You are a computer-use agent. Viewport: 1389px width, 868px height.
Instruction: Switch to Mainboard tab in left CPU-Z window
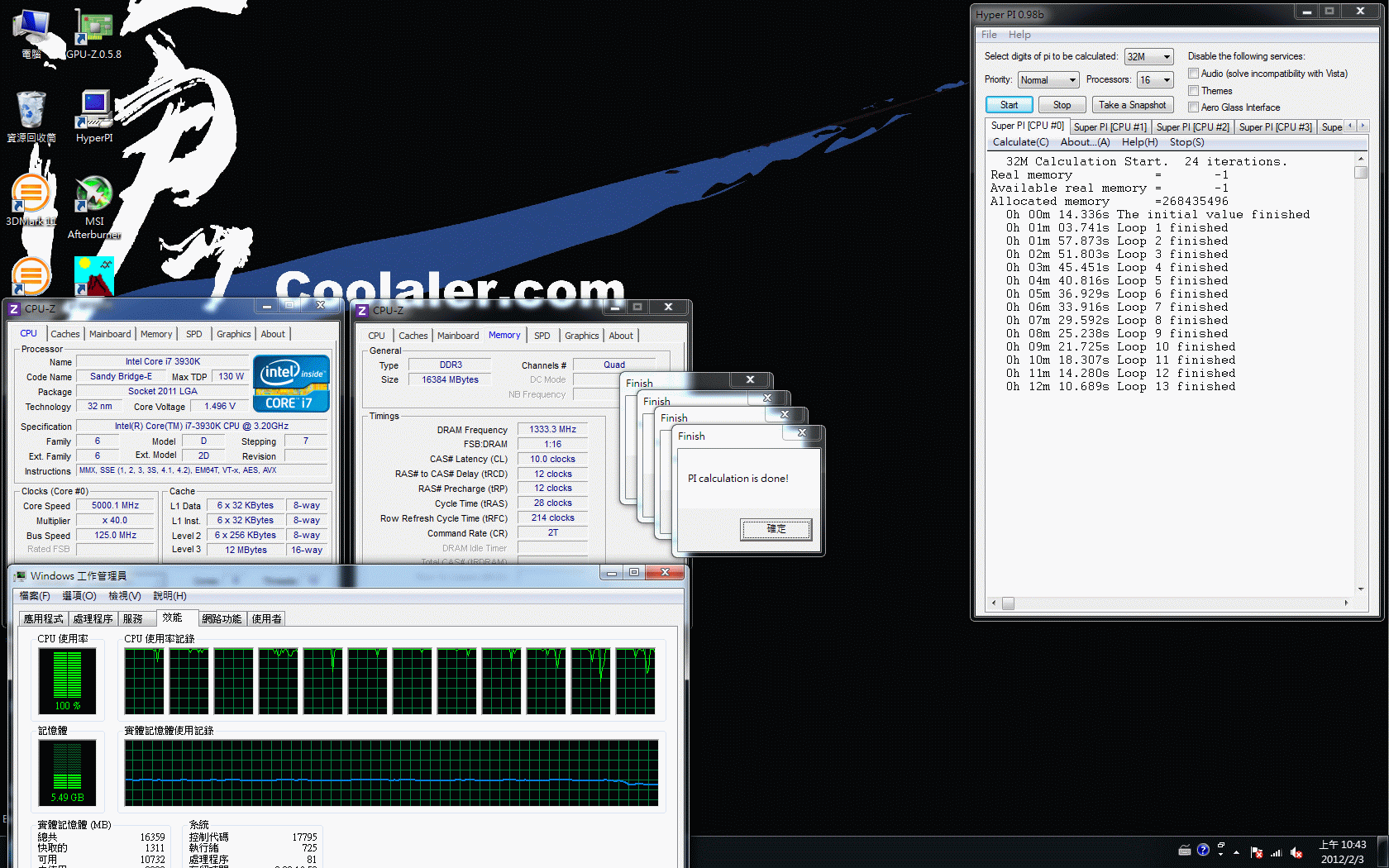click(x=110, y=334)
